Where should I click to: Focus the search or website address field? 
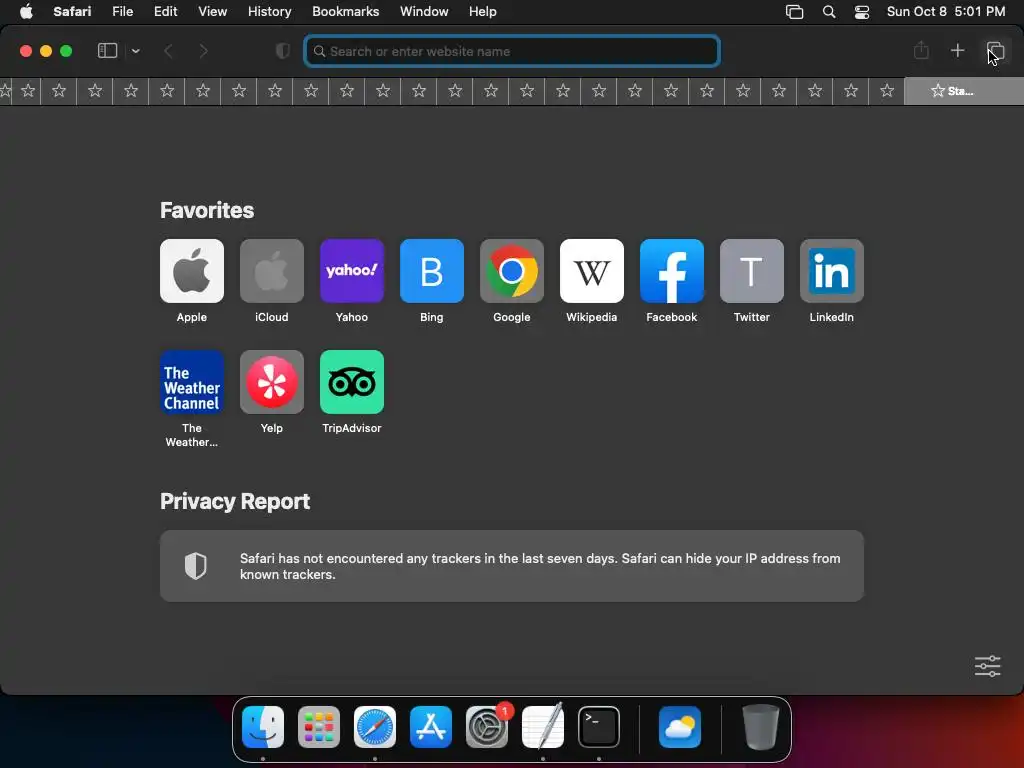[x=512, y=51]
